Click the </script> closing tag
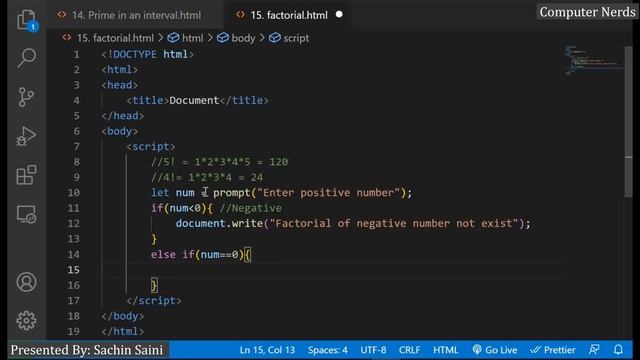This screenshot has width=640, height=360. [x=154, y=301]
